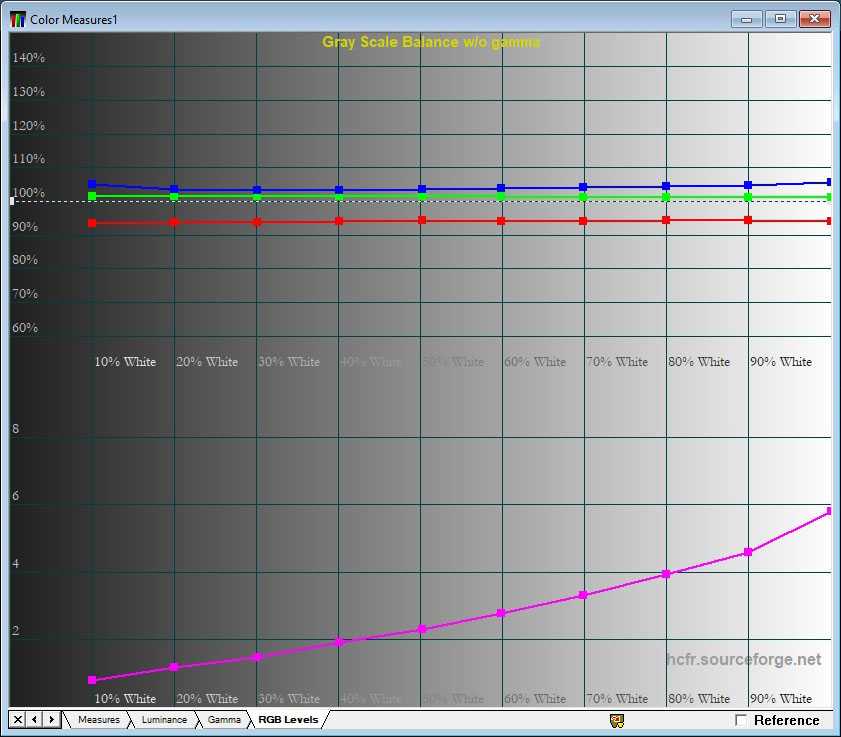Click the yellow mask icon in bottom bar
This screenshot has height=737, width=841.
point(617,720)
